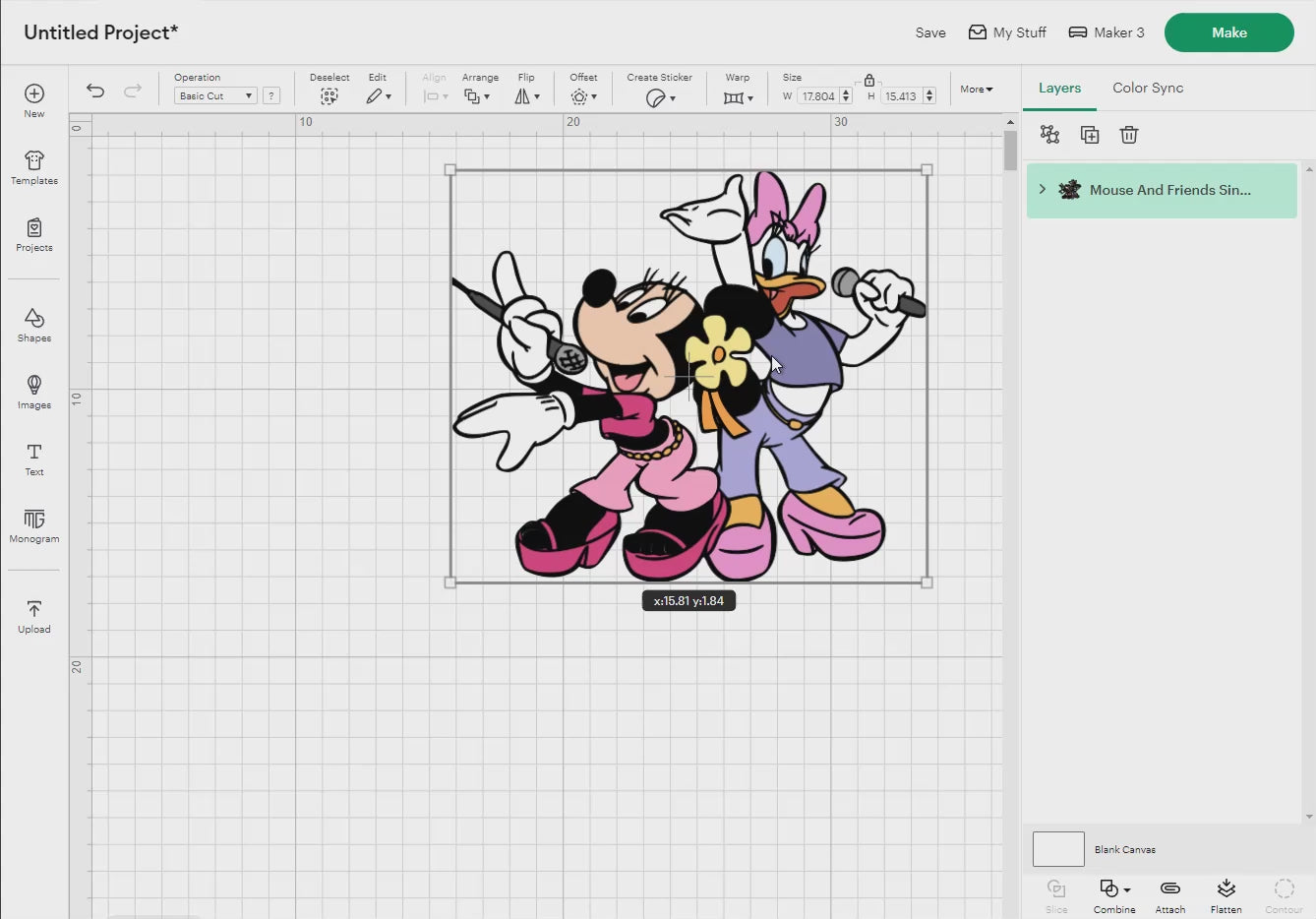Click the top-right selection handle
Viewport: 1316px width, 919px height.
point(927,170)
